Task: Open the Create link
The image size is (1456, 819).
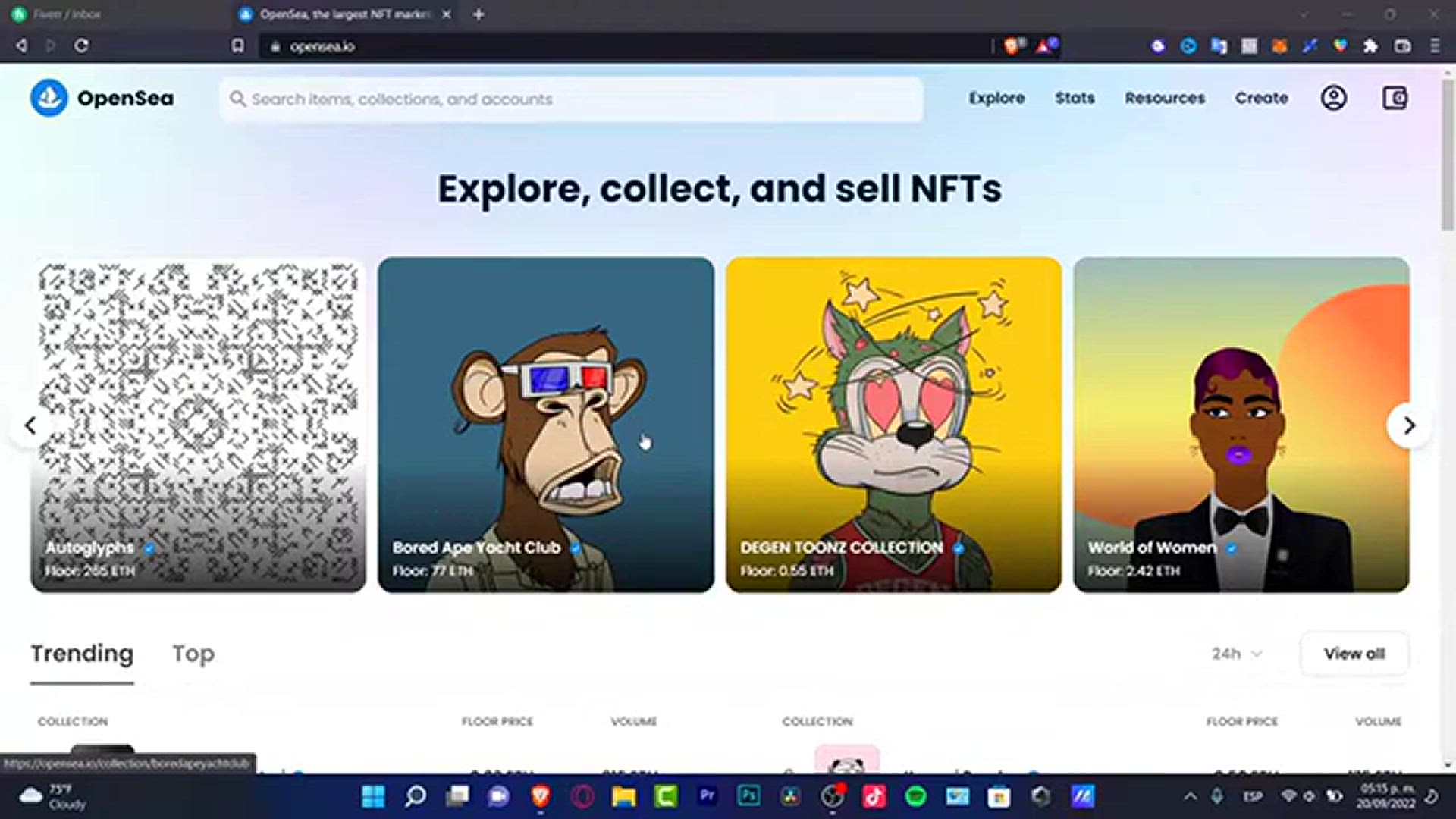Action: pyautogui.click(x=1261, y=98)
